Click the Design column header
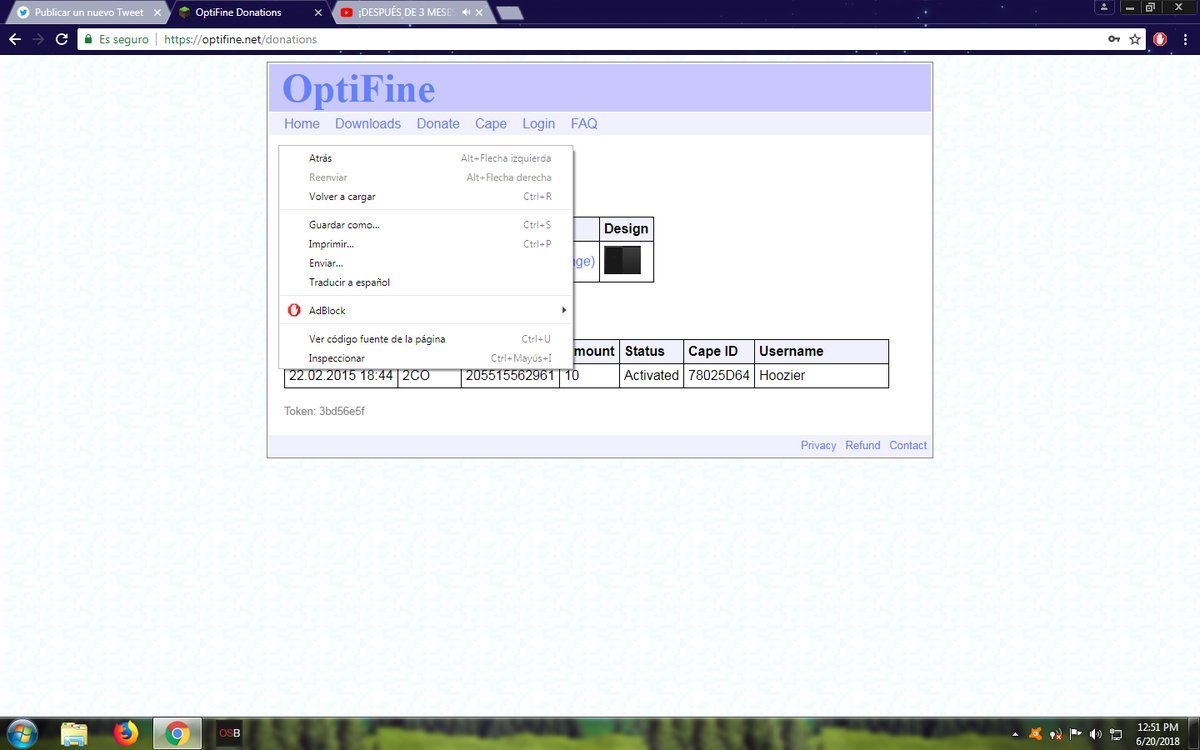The width and height of the screenshot is (1200, 750). (x=626, y=229)
